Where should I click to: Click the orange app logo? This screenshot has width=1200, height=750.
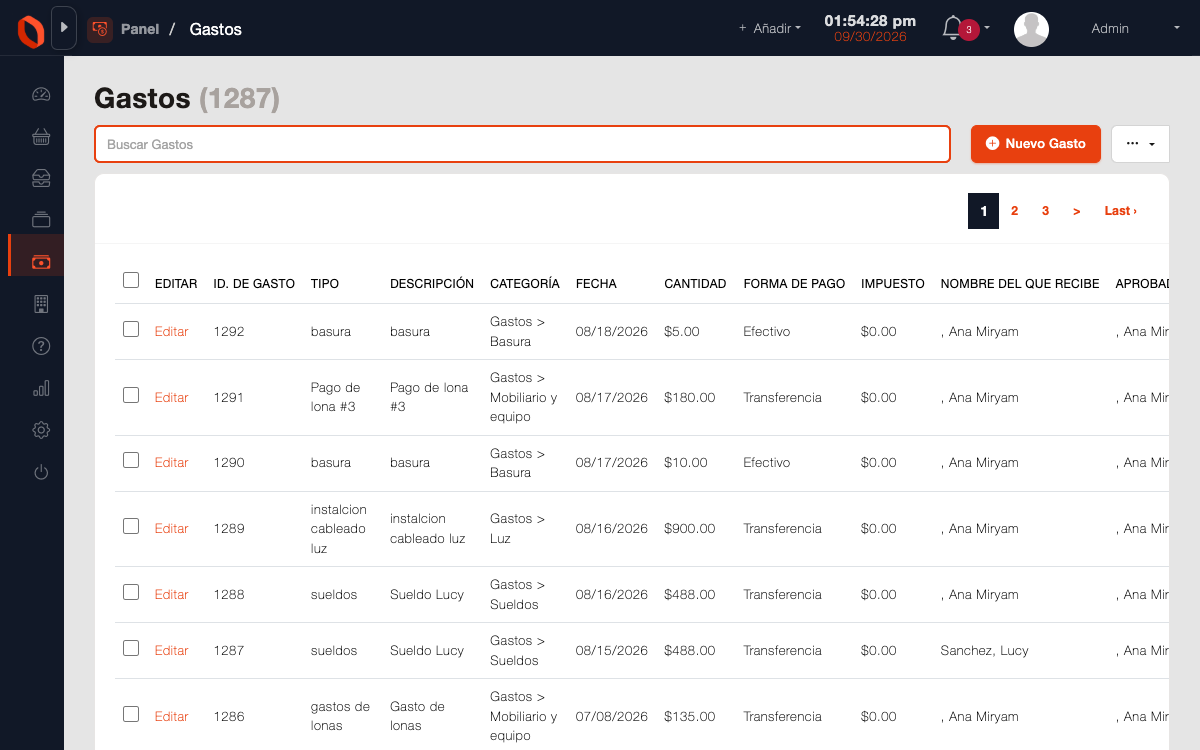pos(31,31)
